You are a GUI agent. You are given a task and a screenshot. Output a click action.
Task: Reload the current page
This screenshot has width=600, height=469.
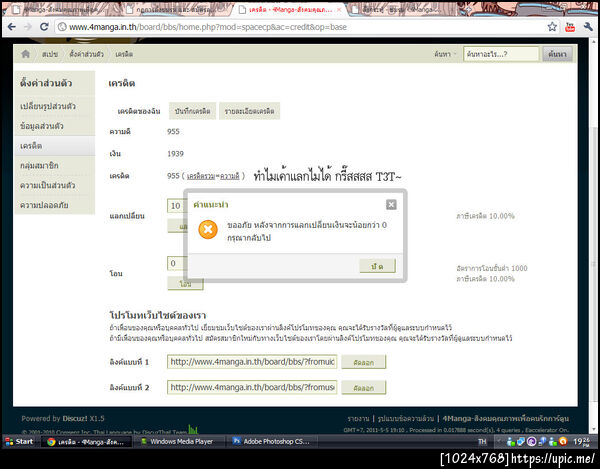(44, 27)
